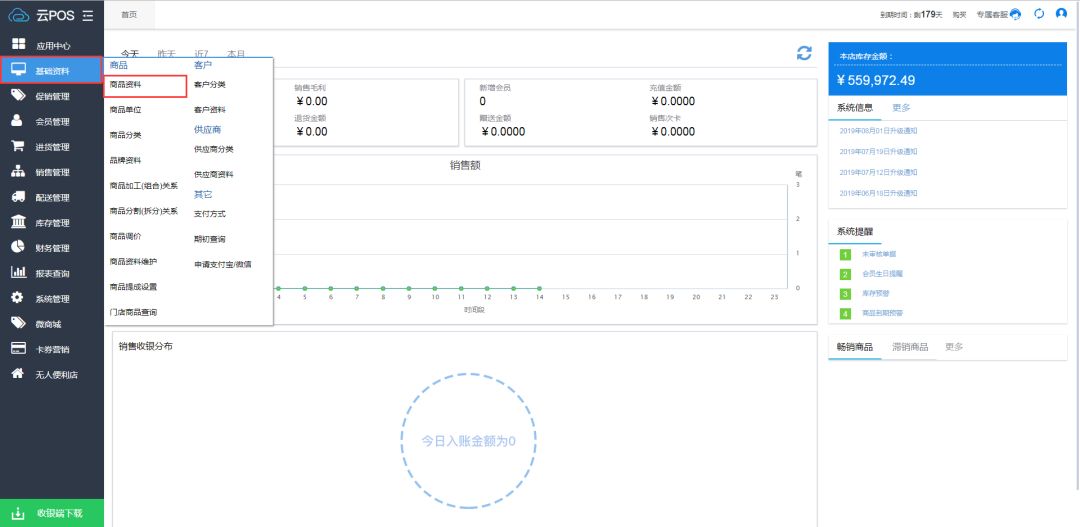Open 卡券营销 card icon
This screenshot has height=527, width=1080.
(19, 348)
